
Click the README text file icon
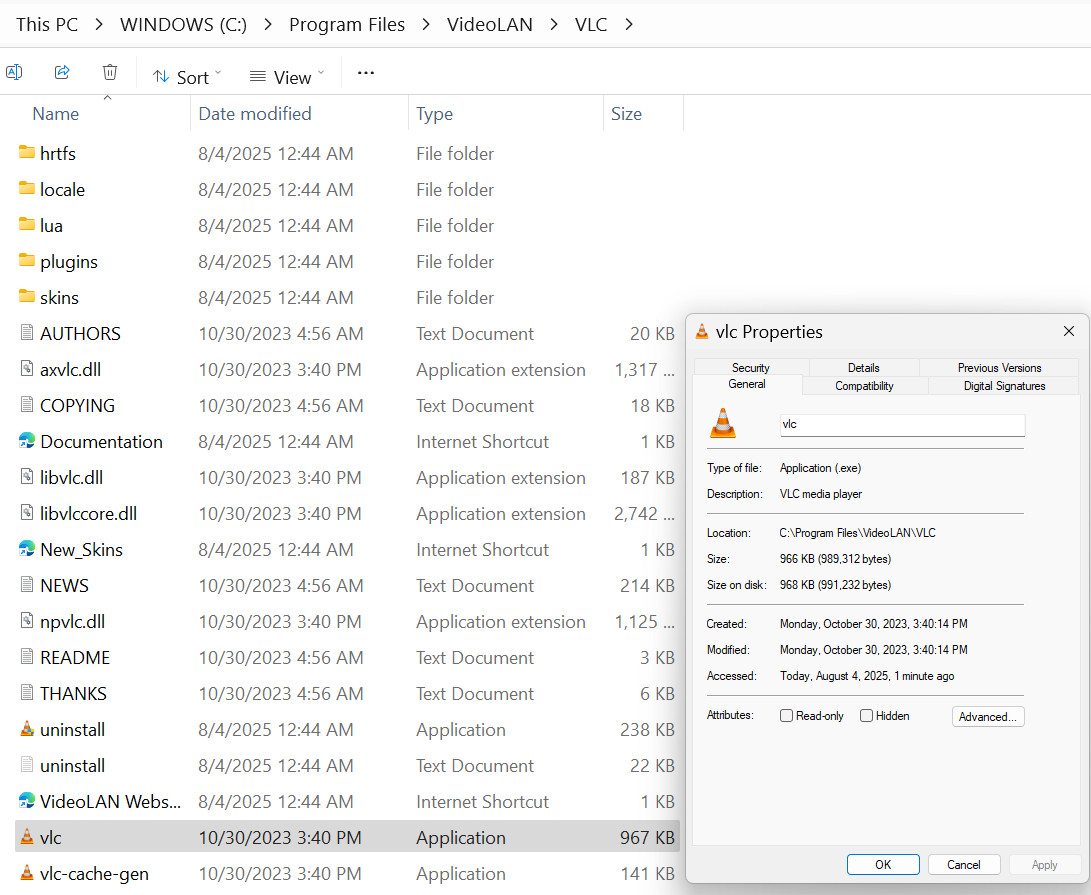coord(26,658)
